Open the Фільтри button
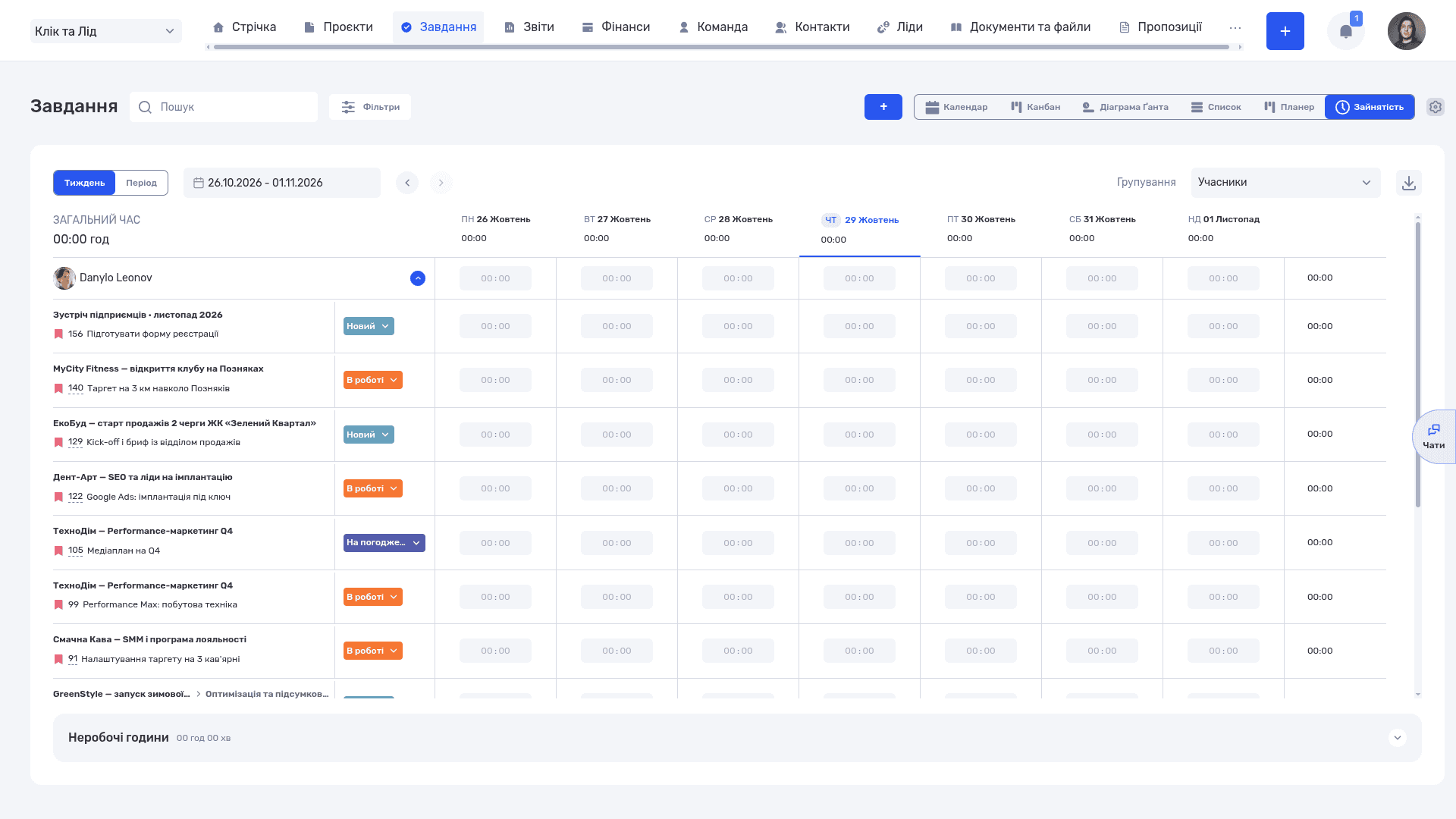 pyautogui.click(x=370, y=107)
